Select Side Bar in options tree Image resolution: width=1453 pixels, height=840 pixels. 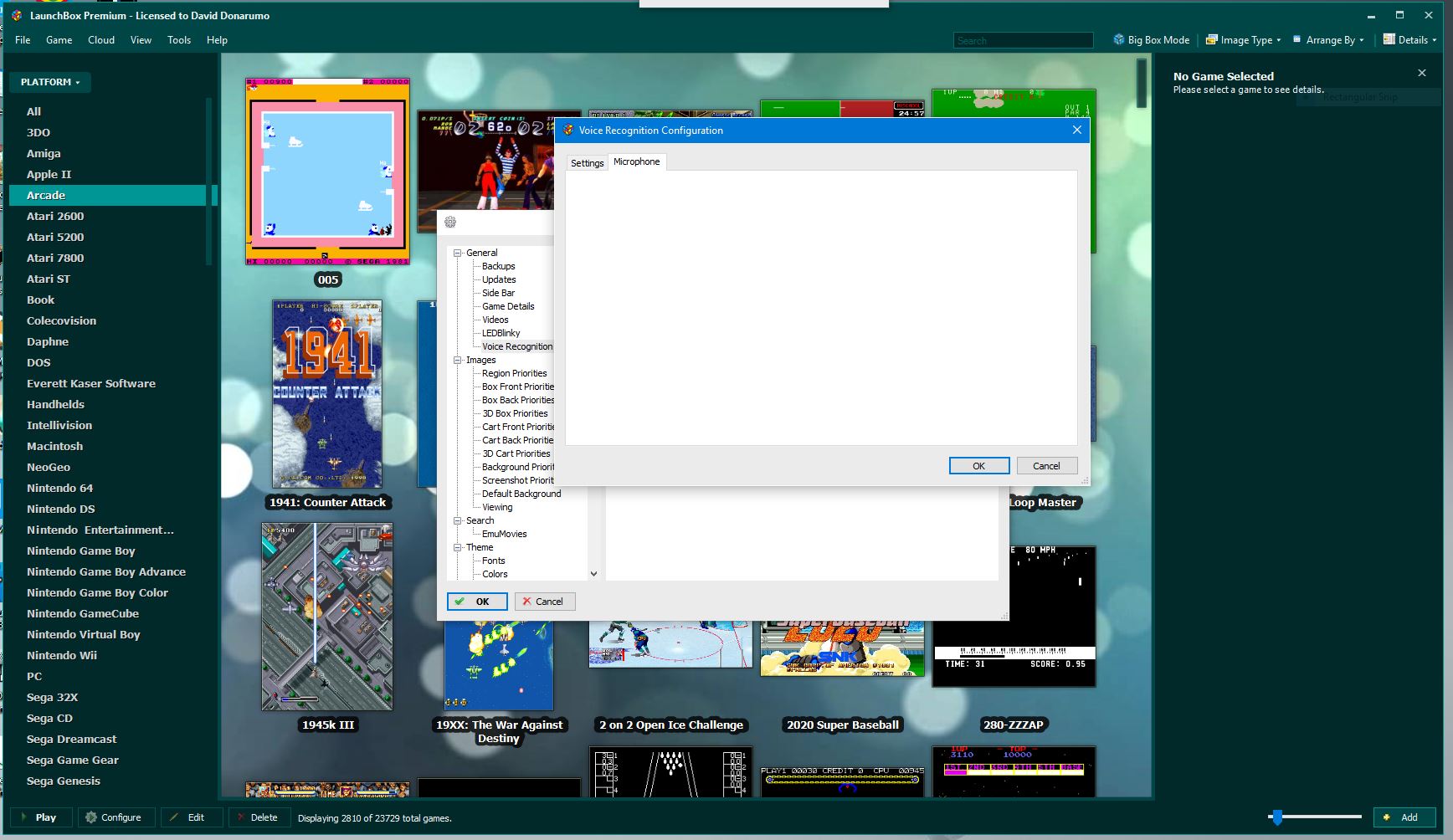tap(498, 293)
